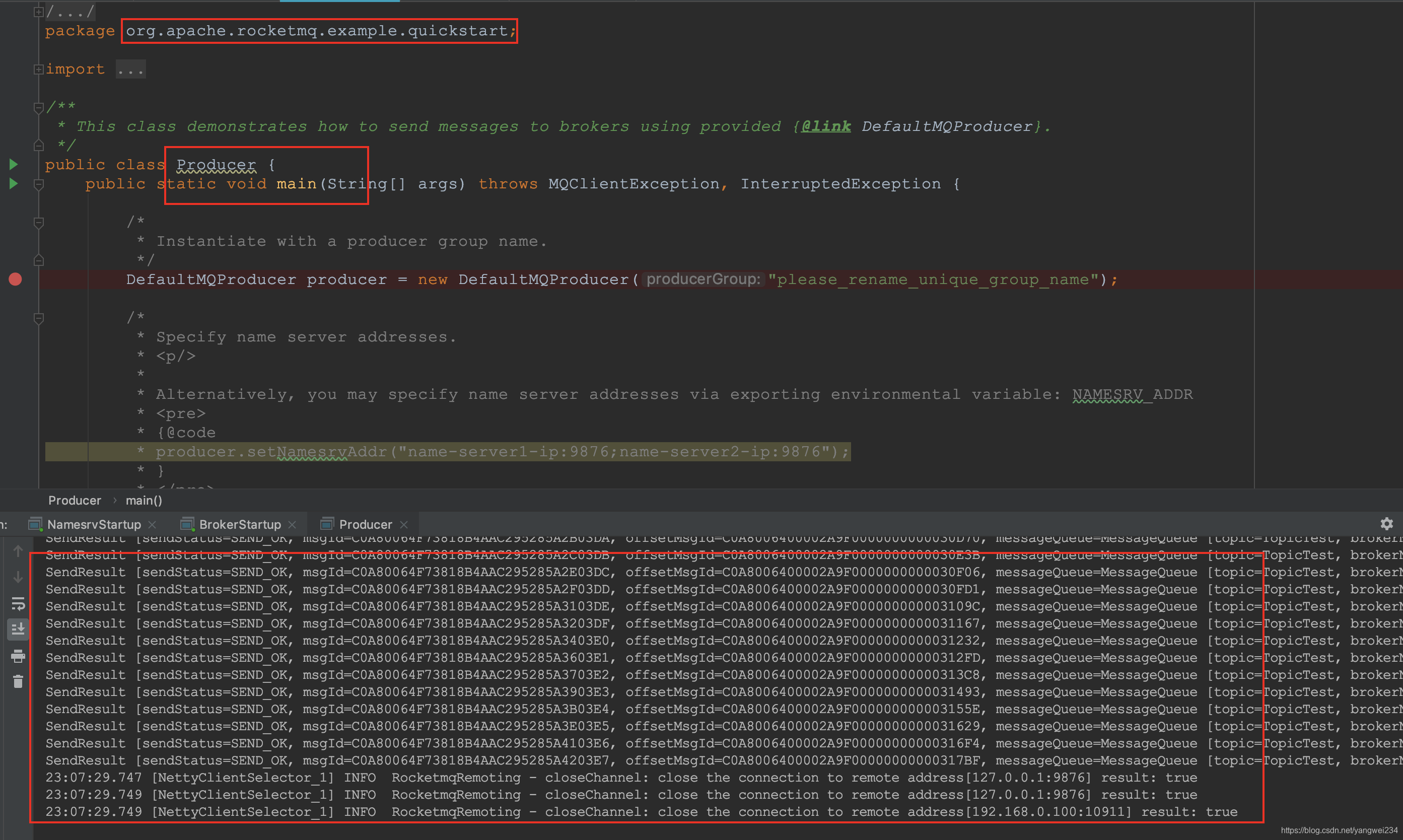Click the @link tag in the Javadoc
The width and height of the screenshot is (1403, 840).
coord(826,127)
